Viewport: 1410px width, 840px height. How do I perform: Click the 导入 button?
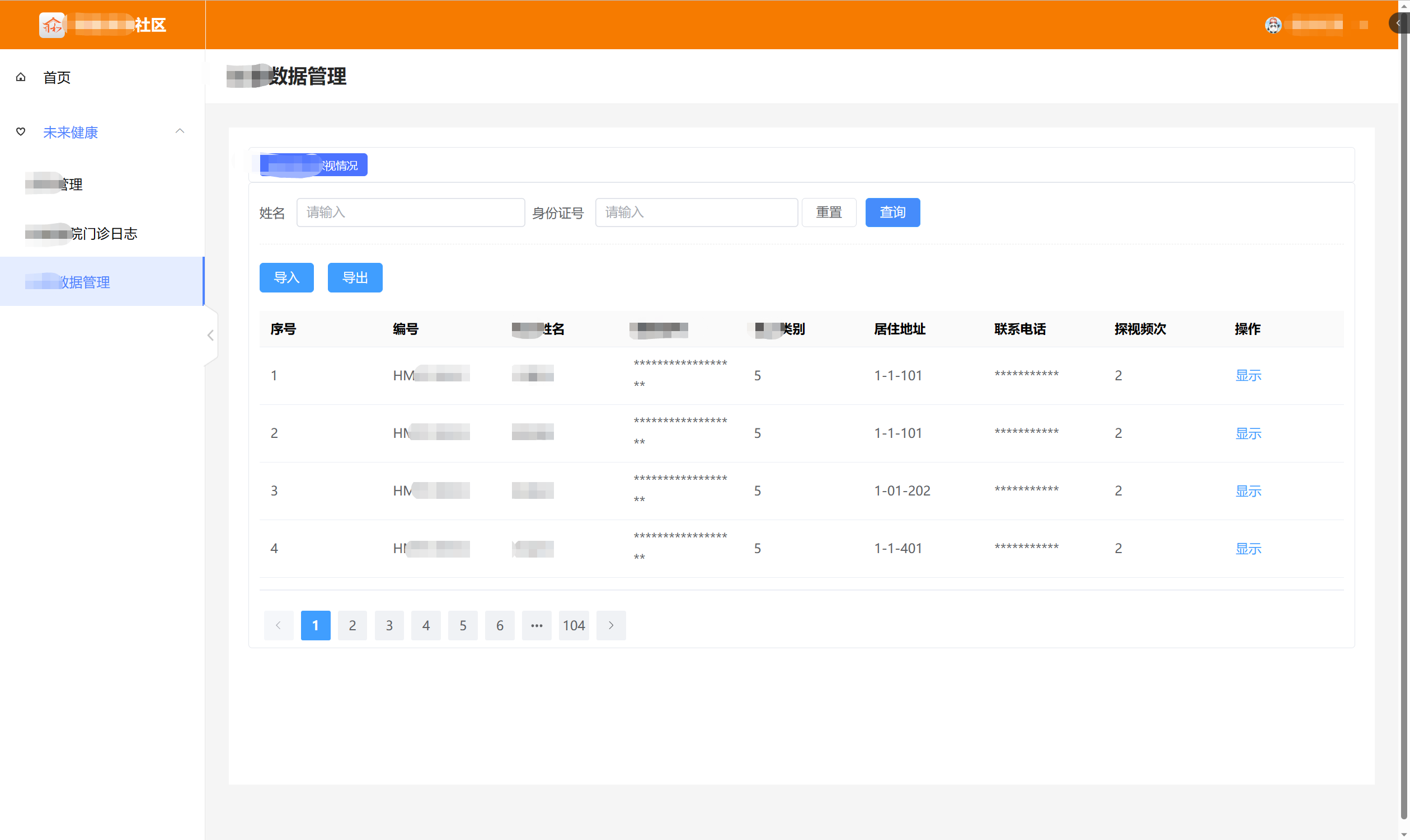pos(286,278)
